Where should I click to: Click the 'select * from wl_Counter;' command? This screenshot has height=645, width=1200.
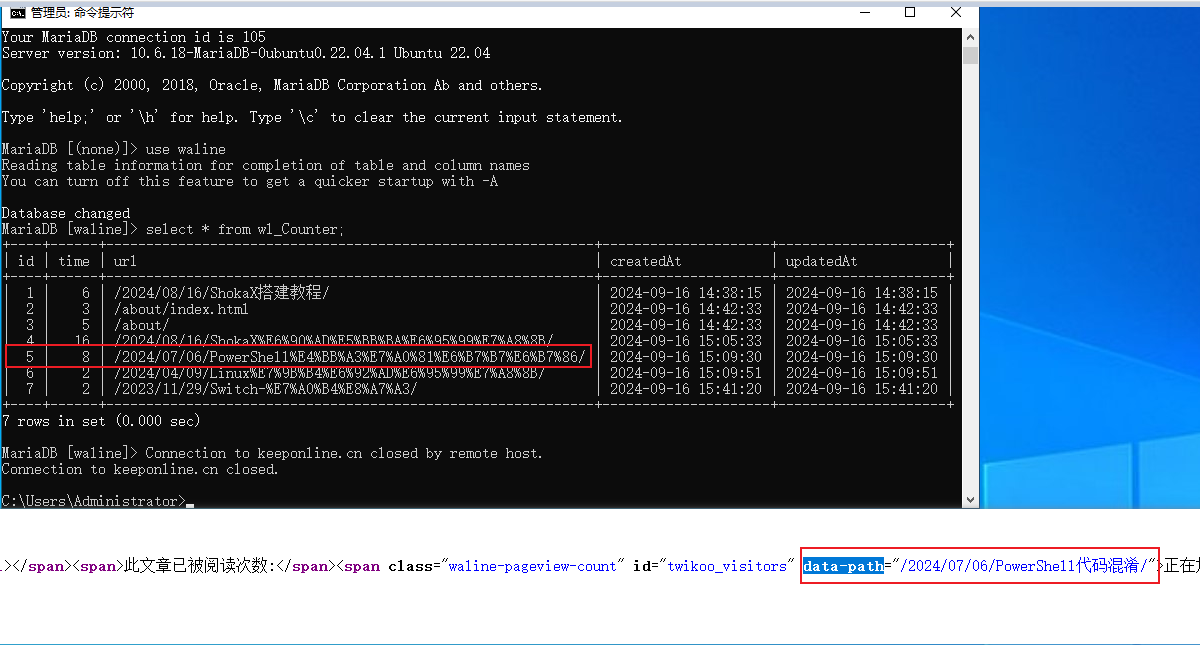(245, 229)
